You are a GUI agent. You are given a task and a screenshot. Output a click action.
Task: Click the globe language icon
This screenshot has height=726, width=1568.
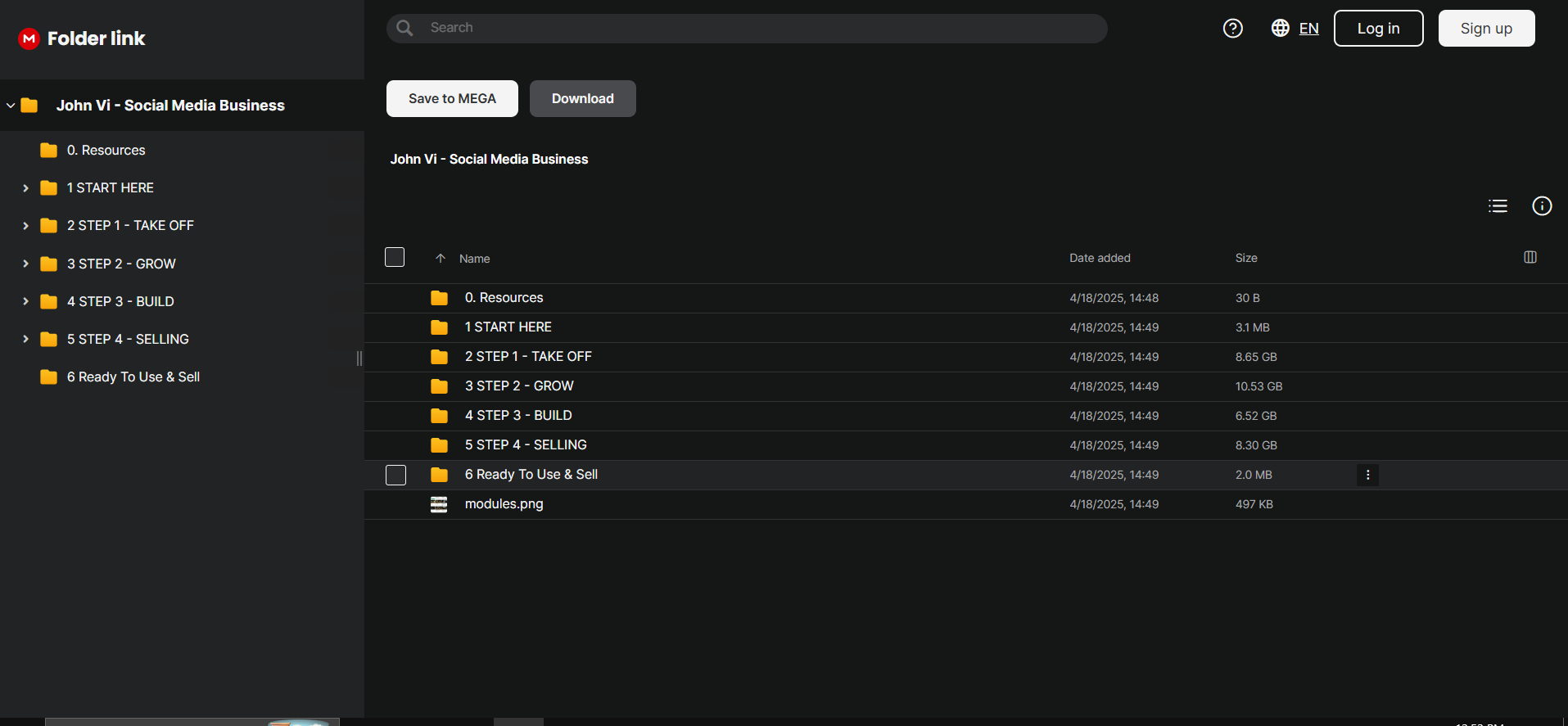pos(1281,28)
